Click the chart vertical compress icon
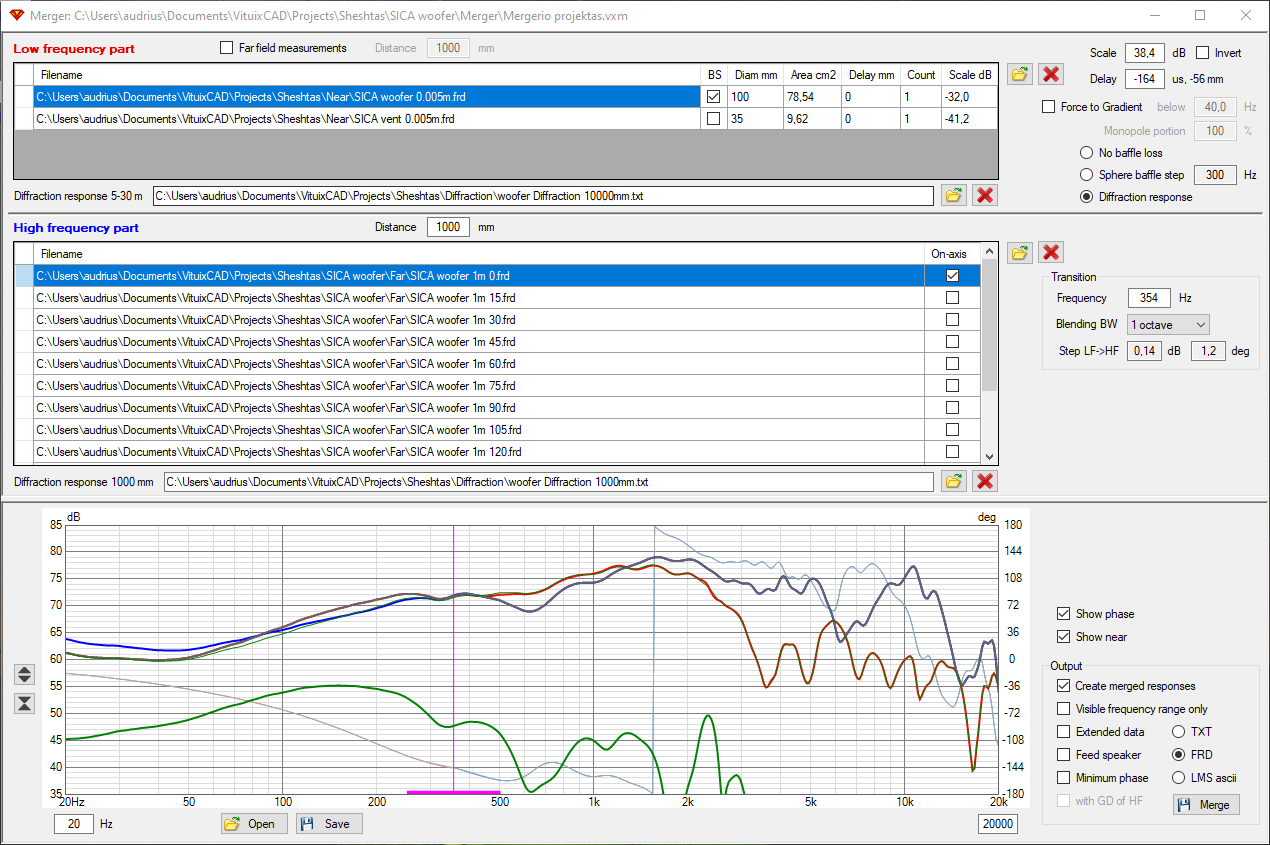The height and width of the screenshot is (845, 1270). (25, 703)
